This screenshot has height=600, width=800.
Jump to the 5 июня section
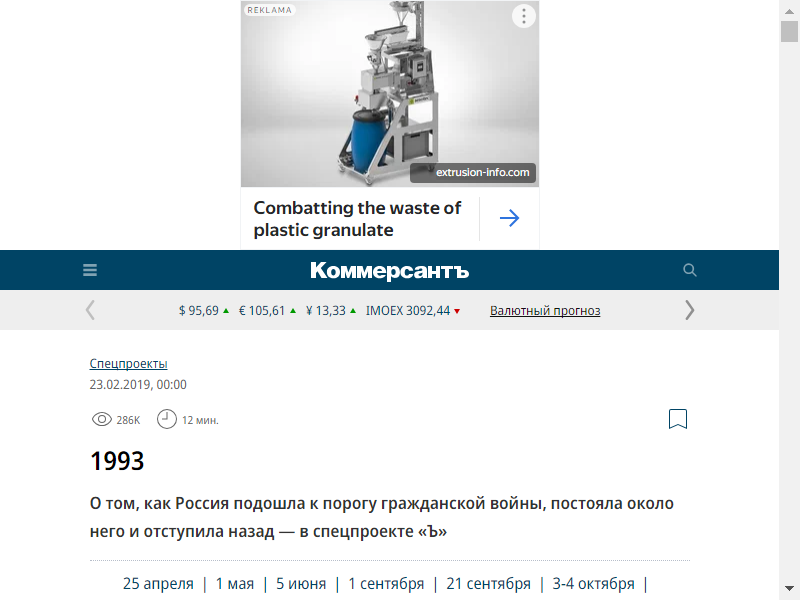click(301, 584)
